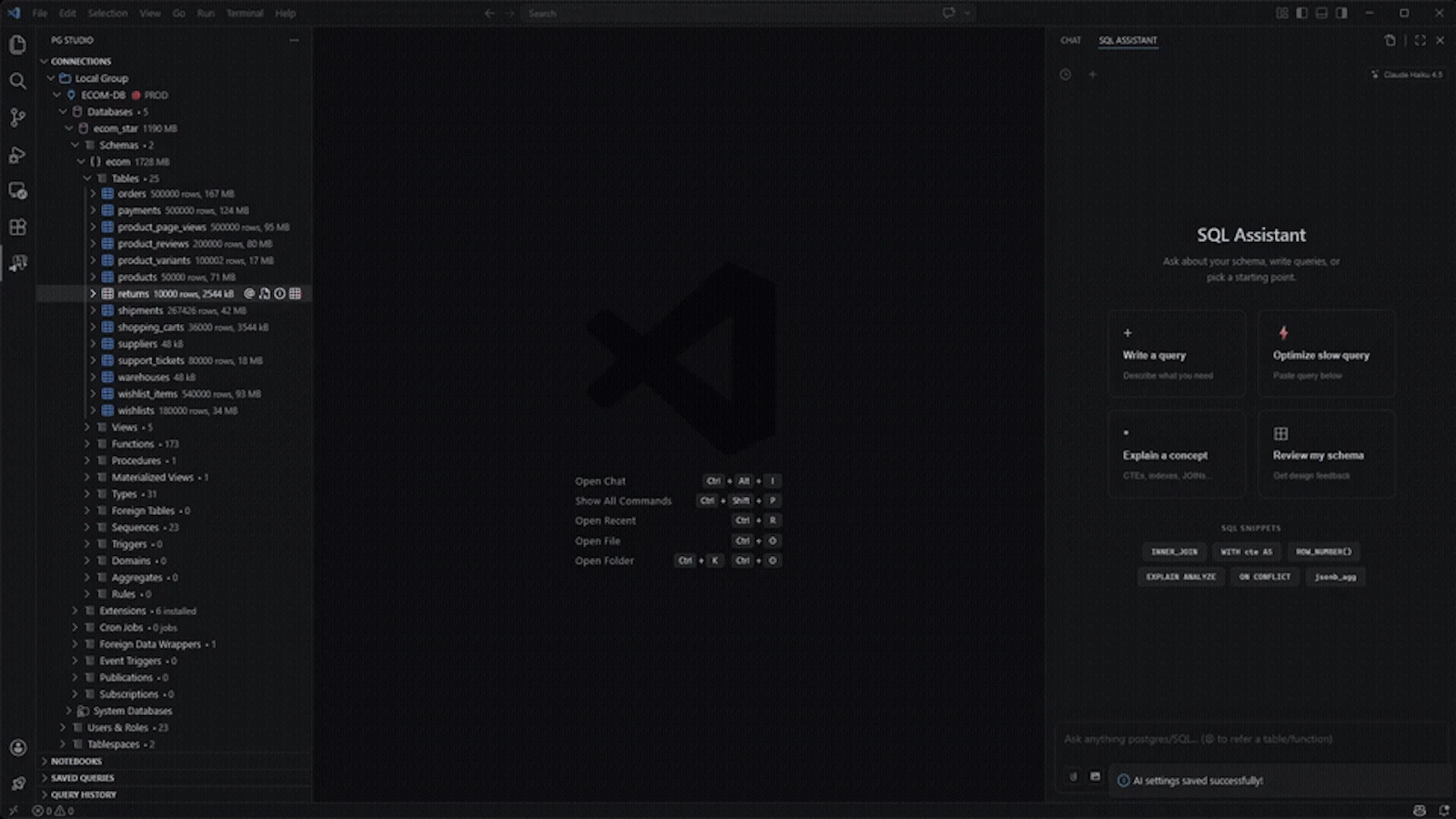1456x819 pixels.
Task: Expand the SAVED QUERIES section
Action: [44, 778]
